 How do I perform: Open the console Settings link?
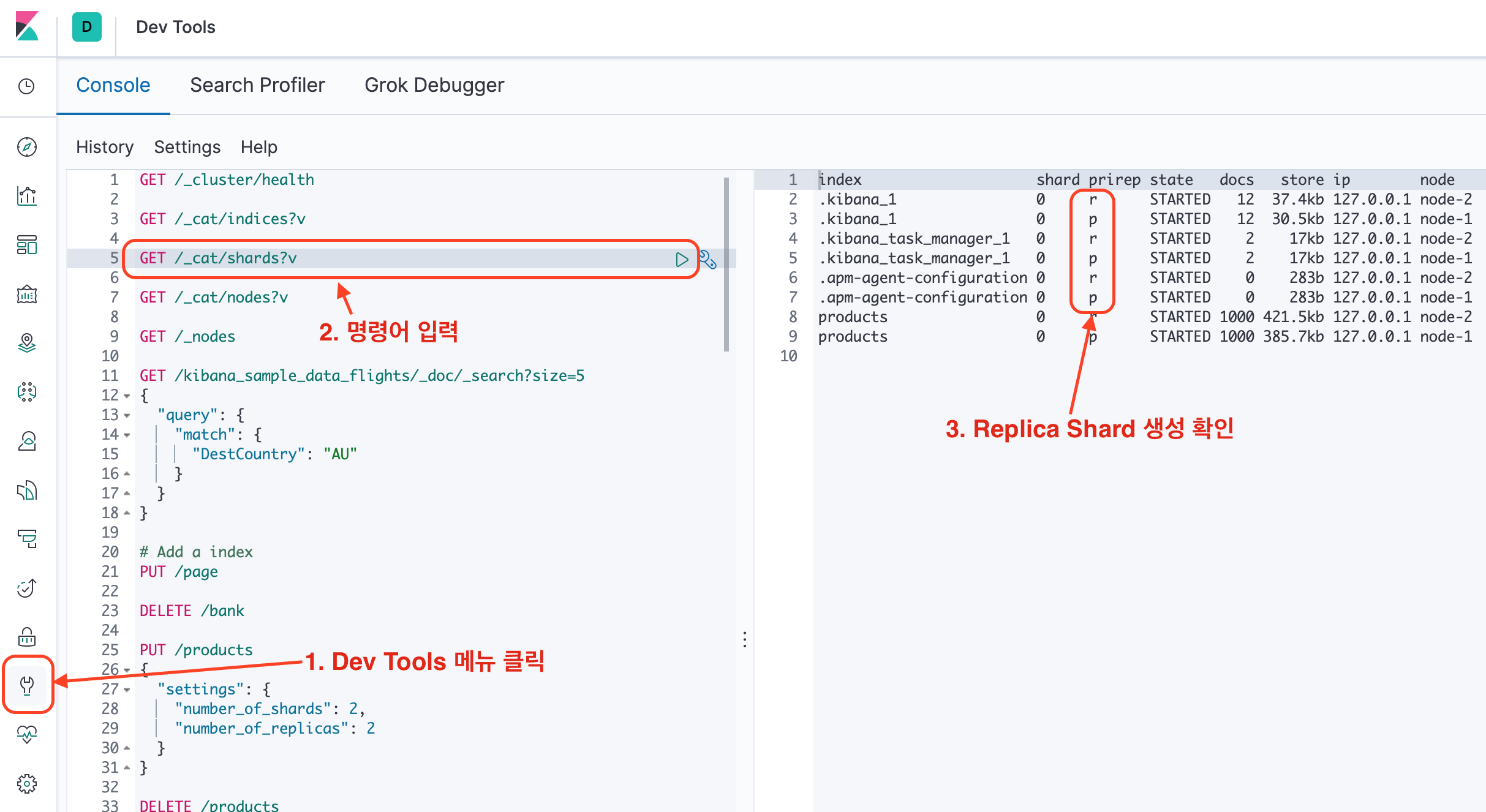coord(187,147)
